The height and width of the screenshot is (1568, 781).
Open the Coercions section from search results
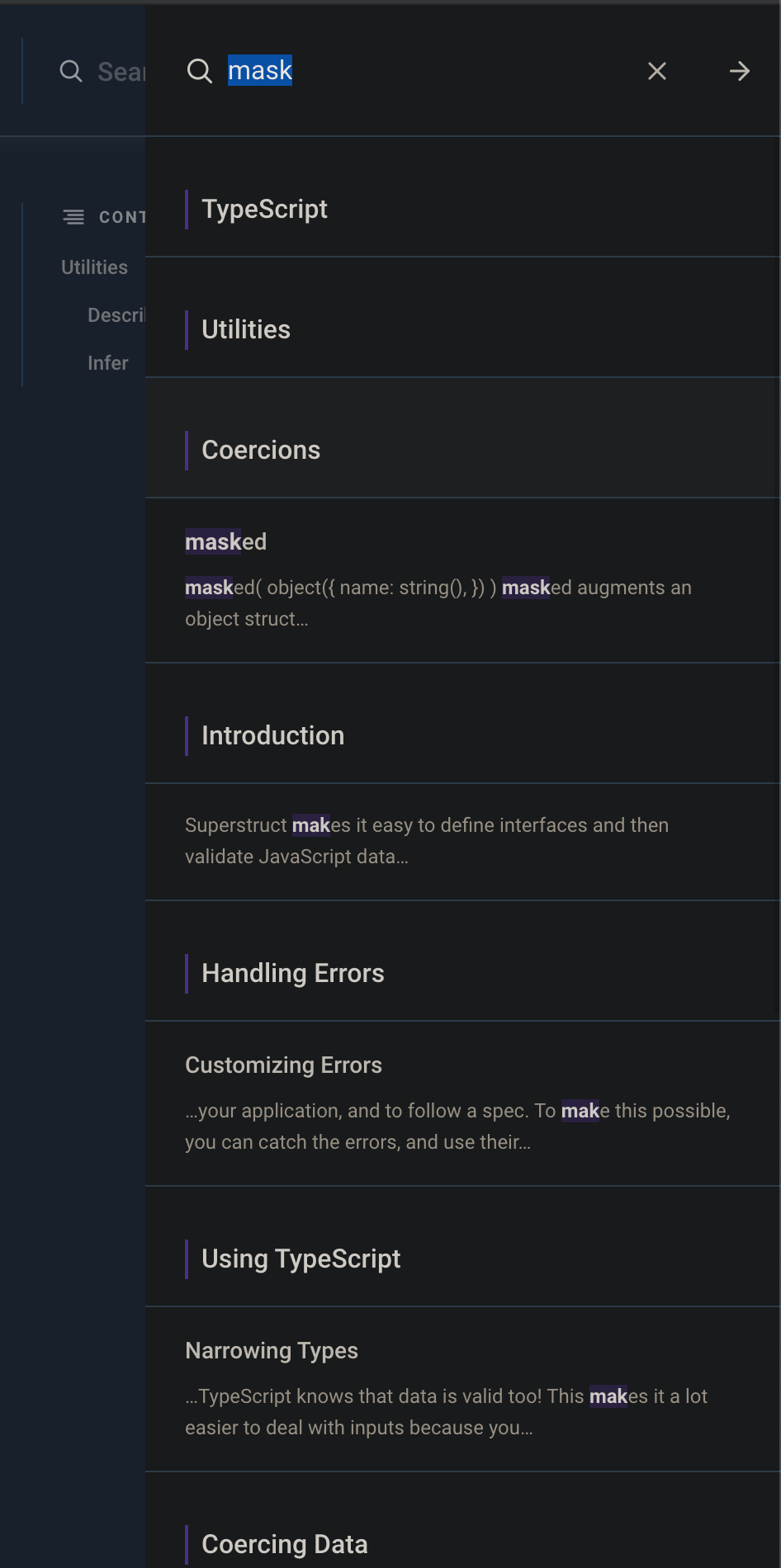point(261,450)
